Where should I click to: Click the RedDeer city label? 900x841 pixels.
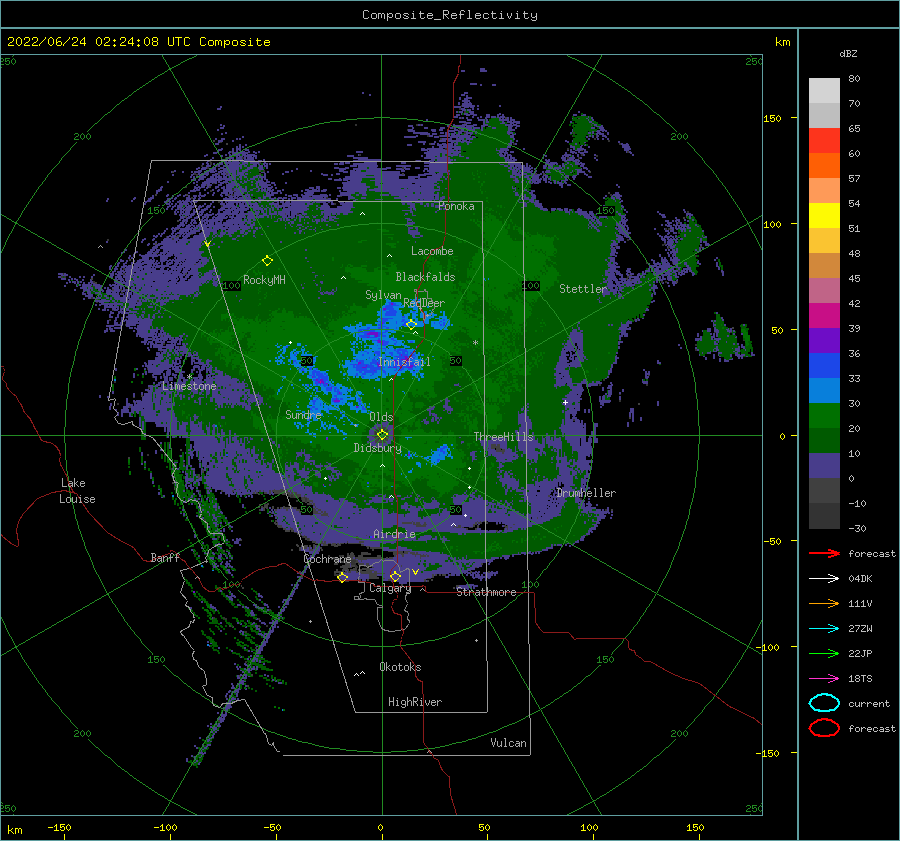click(424, 303)
